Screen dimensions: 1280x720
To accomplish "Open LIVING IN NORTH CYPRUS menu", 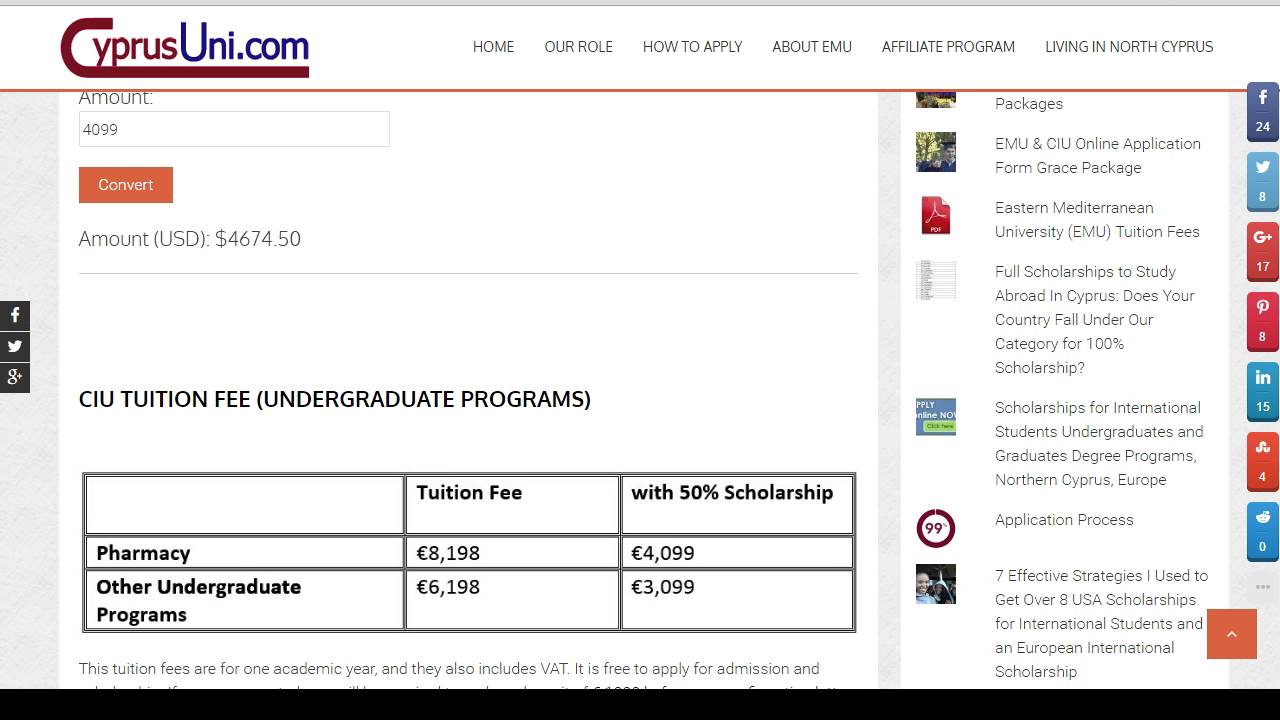I will tap(1129, 46).
